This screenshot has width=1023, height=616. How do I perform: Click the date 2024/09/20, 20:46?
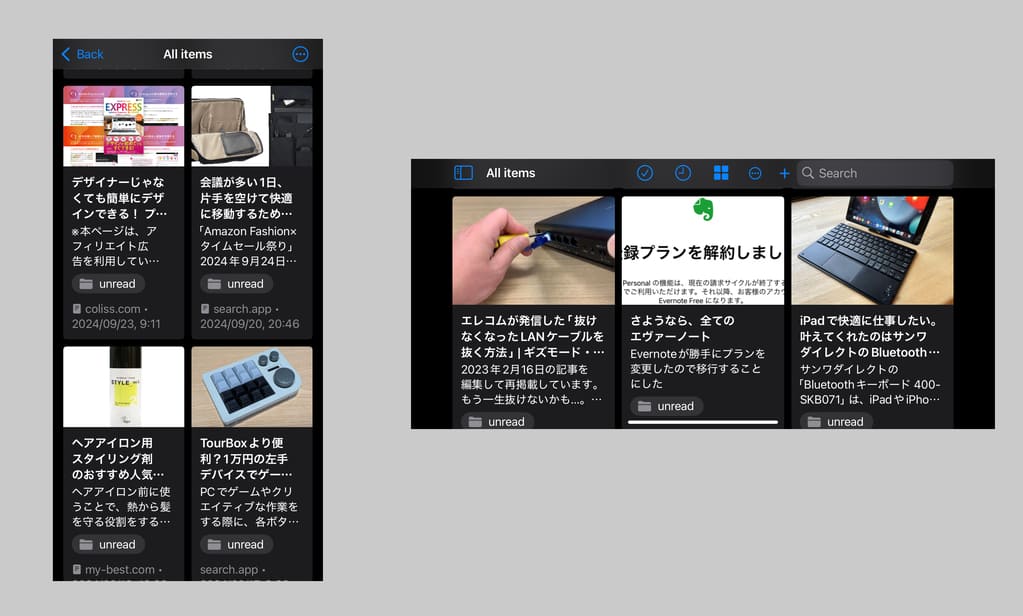click(250, 324)
